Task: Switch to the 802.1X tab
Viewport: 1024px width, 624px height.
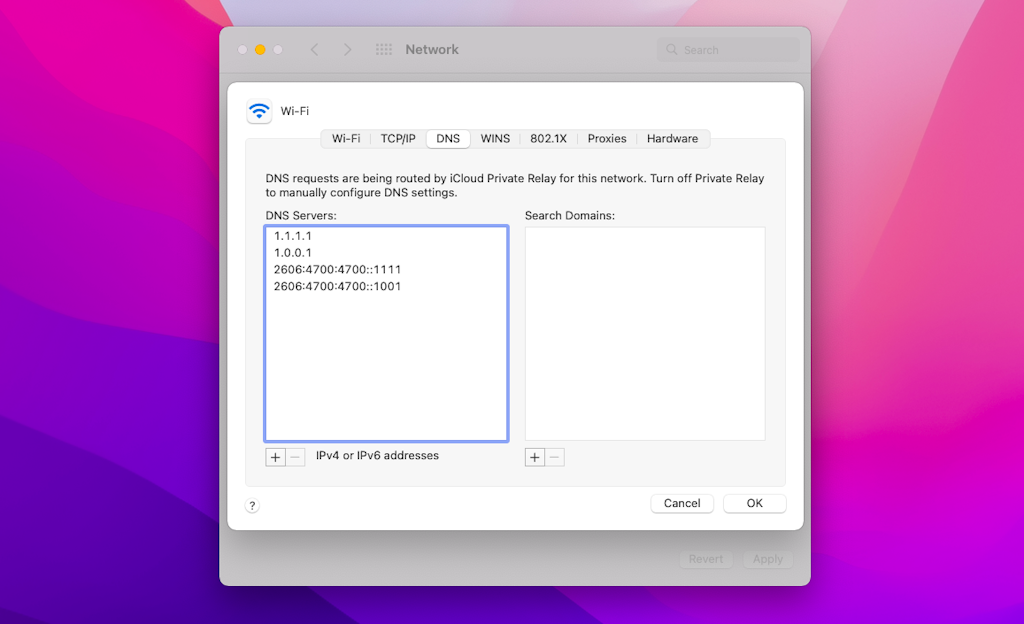Action: 549,139
